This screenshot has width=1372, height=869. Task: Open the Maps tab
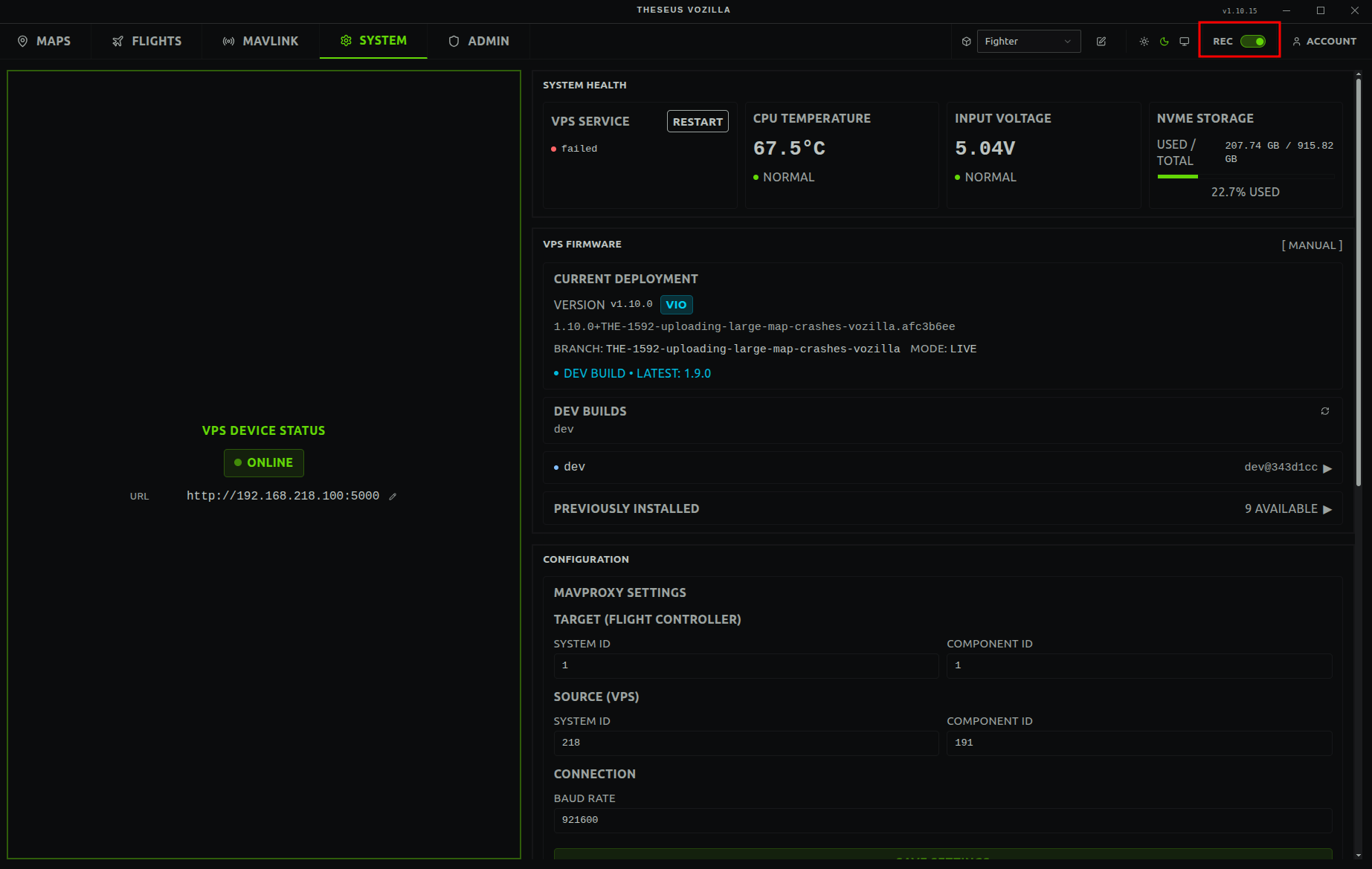pyautogui.click(x=45, y=41)
